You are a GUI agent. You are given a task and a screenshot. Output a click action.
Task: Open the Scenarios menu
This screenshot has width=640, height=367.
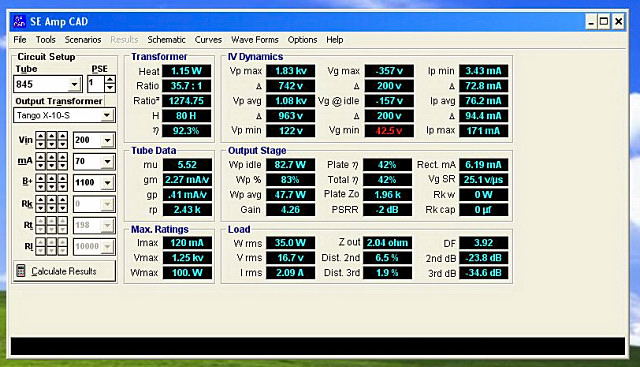pos(83,40)
